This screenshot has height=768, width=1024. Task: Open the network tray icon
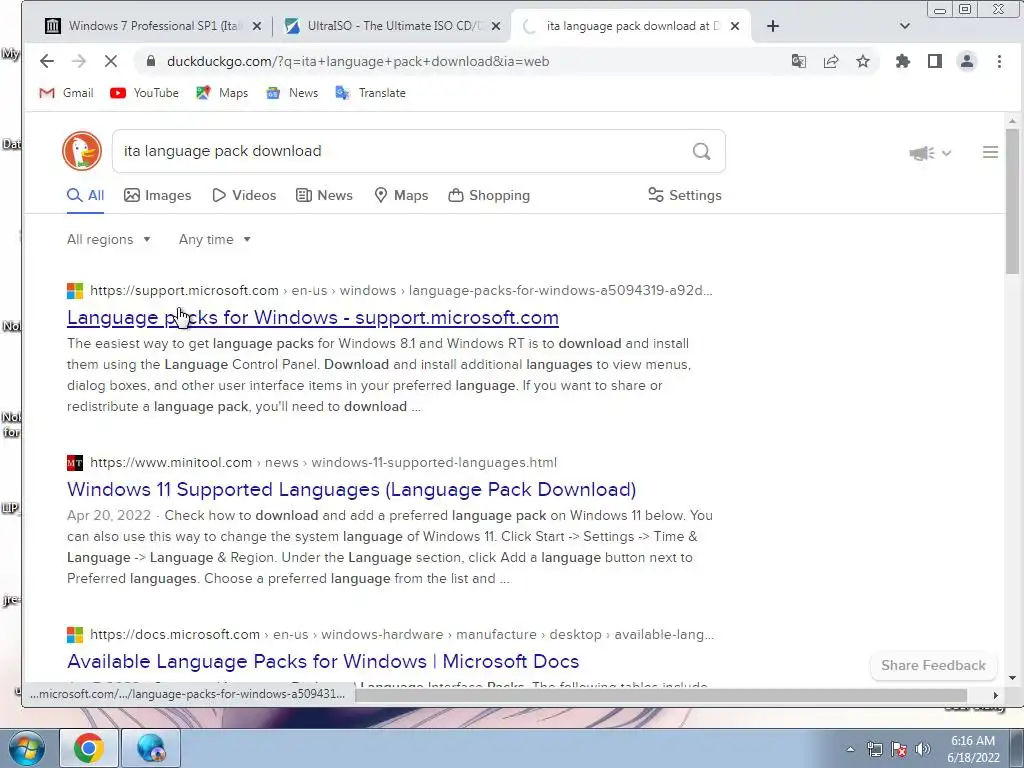(x=874, y=749)
